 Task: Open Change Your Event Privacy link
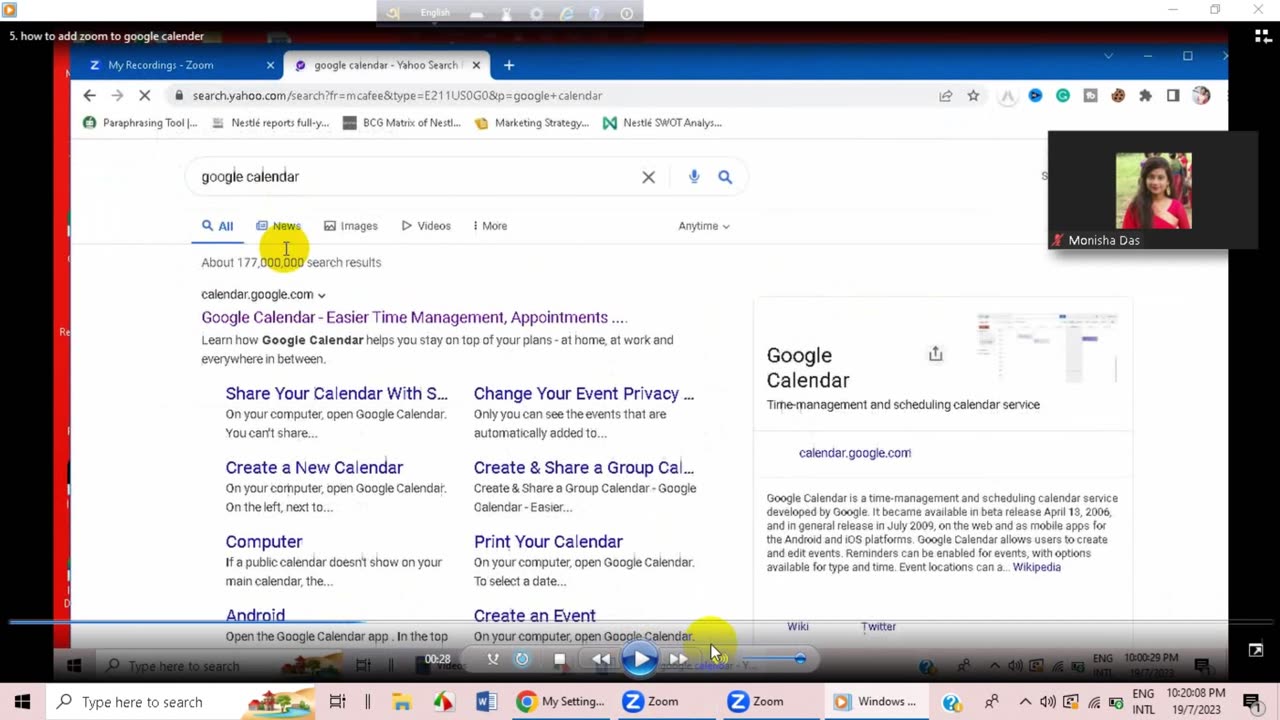click(x=584, y=393)
